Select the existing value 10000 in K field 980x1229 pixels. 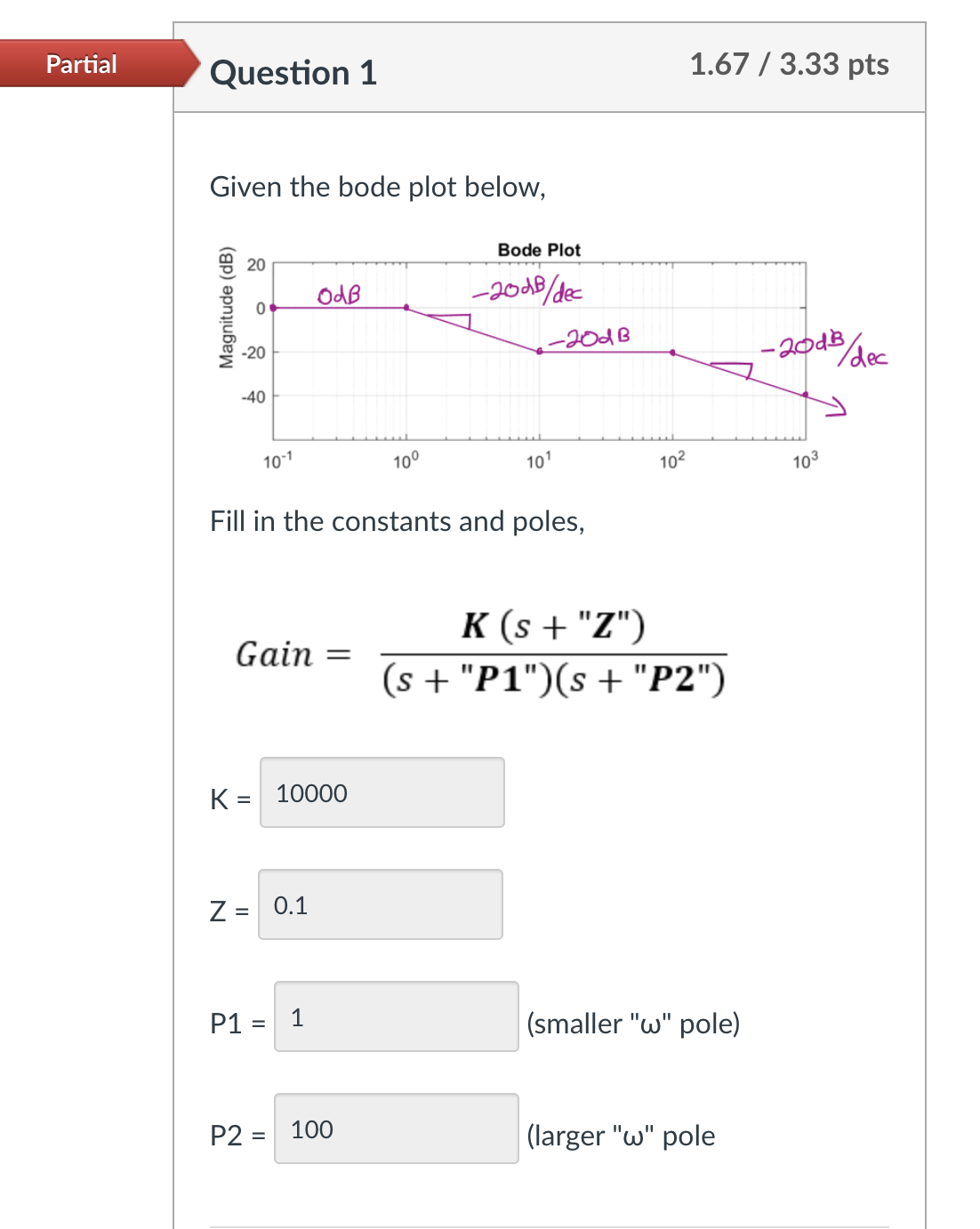310,794
